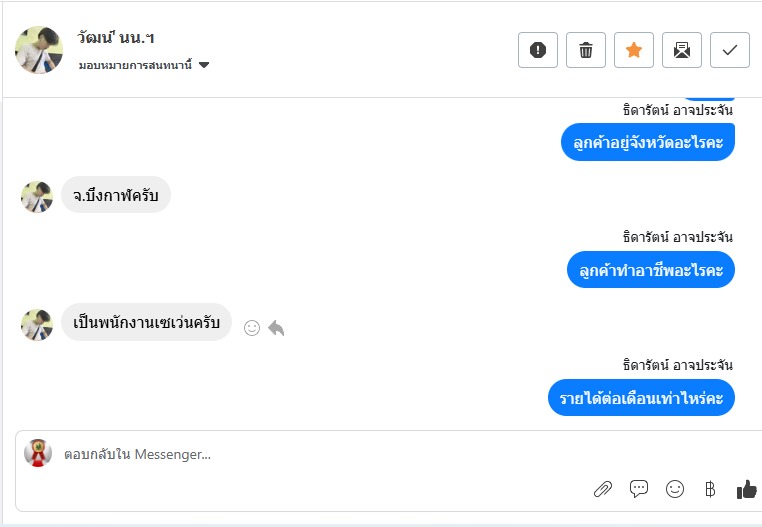Click customer name วัฒน์ นน. in header
This screenshot has height=527, width=762.
click(116, 38)
